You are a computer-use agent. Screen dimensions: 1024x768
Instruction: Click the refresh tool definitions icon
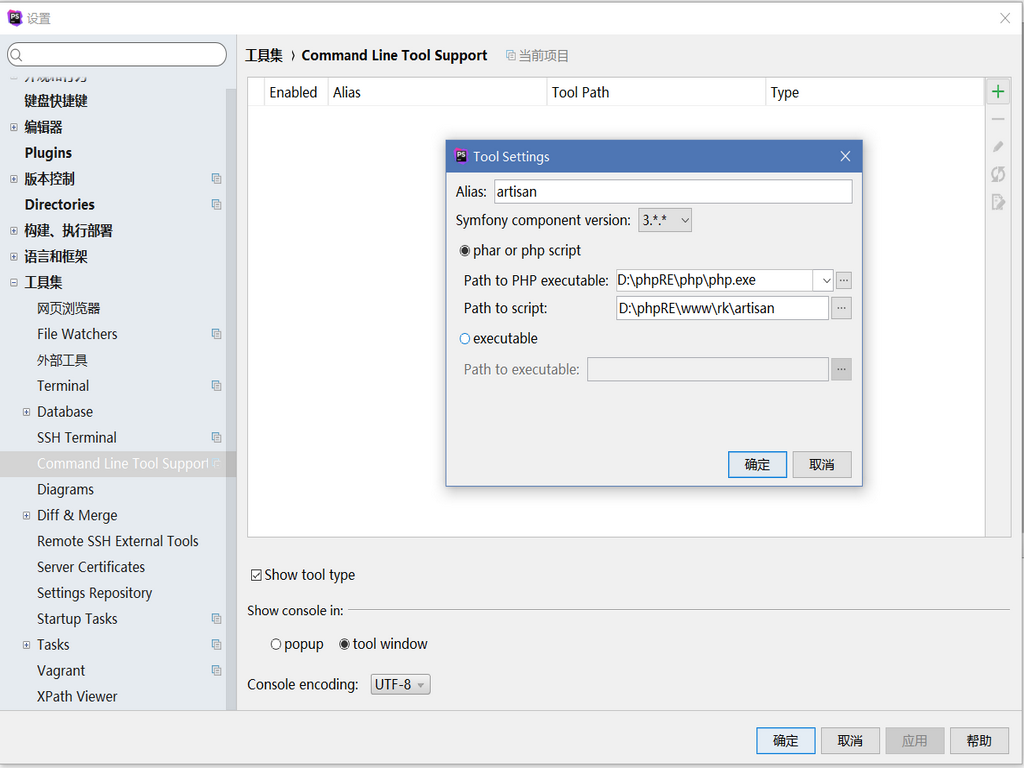997,174
